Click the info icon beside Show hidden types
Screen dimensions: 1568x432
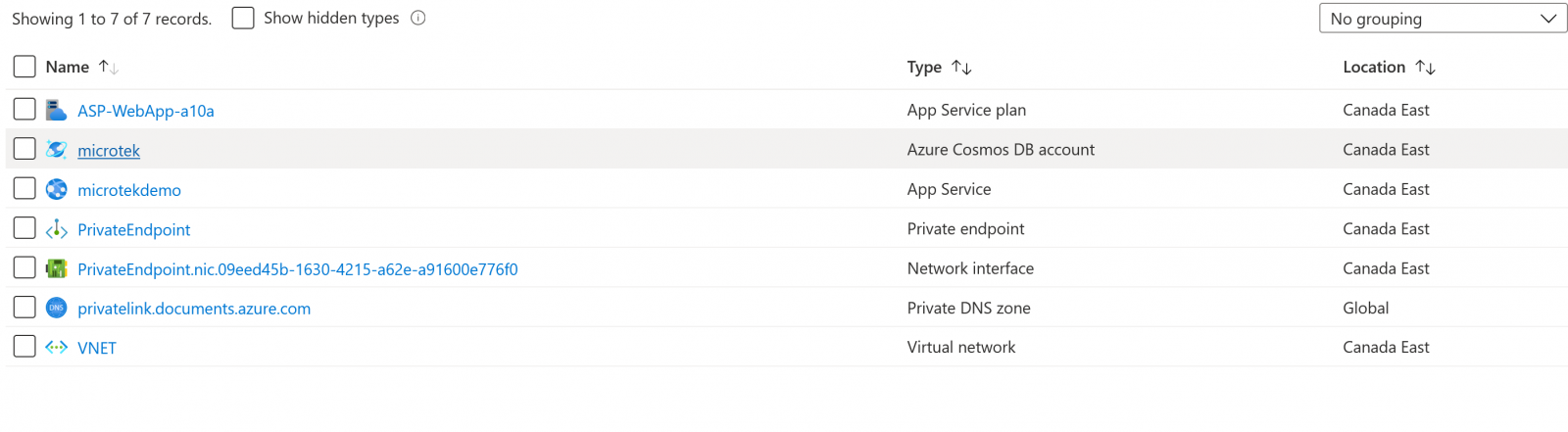tap(418, 18)
